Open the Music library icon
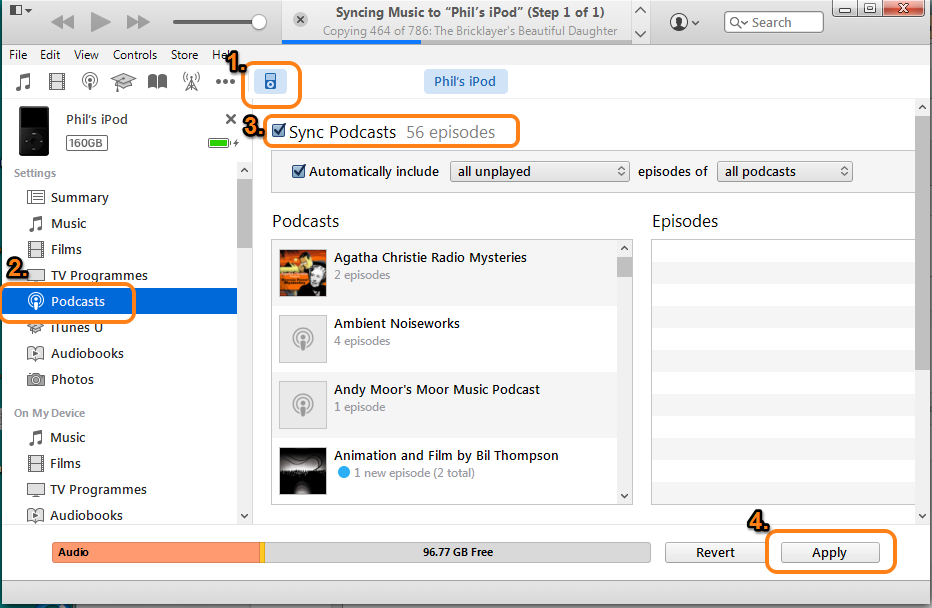 (x=24, y=81)
